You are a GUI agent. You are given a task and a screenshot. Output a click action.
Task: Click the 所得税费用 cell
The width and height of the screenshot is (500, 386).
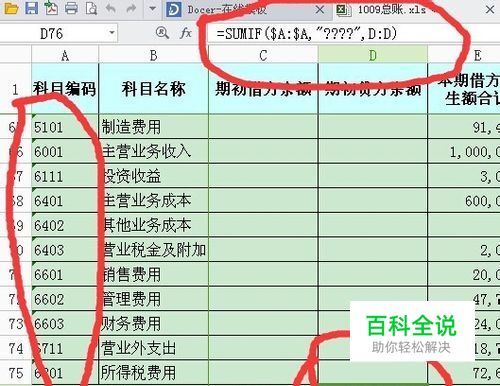coord(153,373)
